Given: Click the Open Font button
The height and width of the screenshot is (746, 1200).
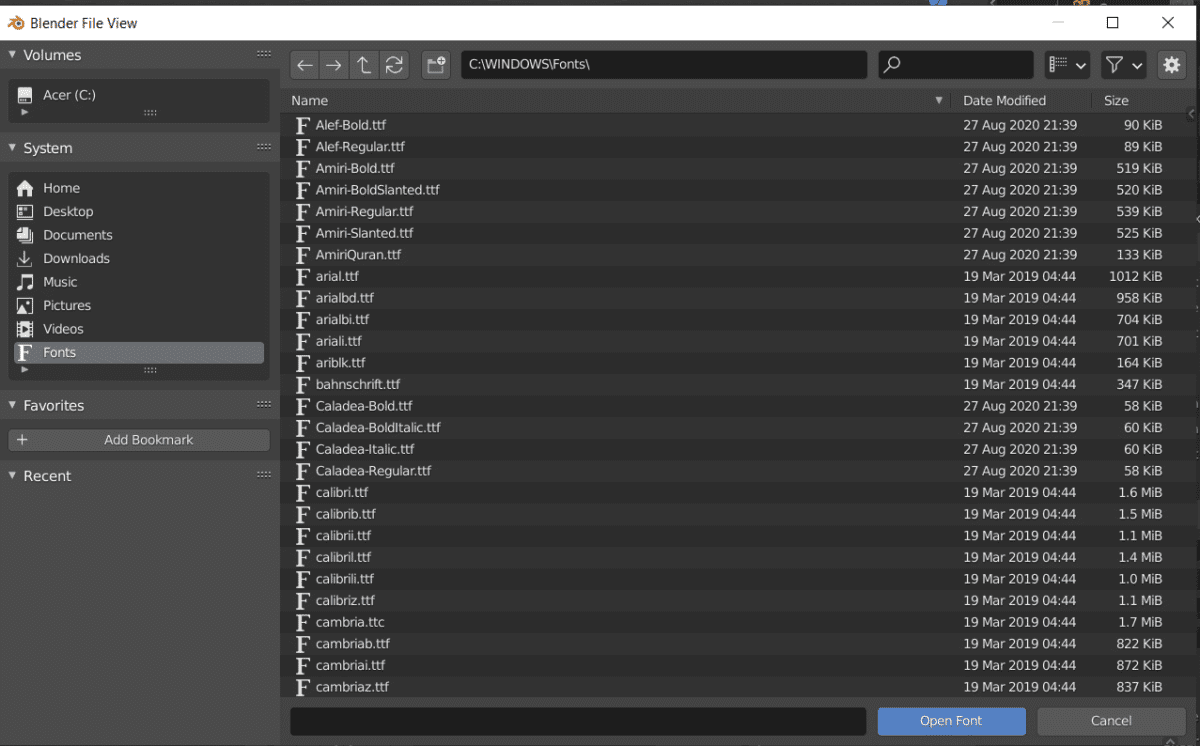Looking at the screenshot, I should tap(951, 720).
